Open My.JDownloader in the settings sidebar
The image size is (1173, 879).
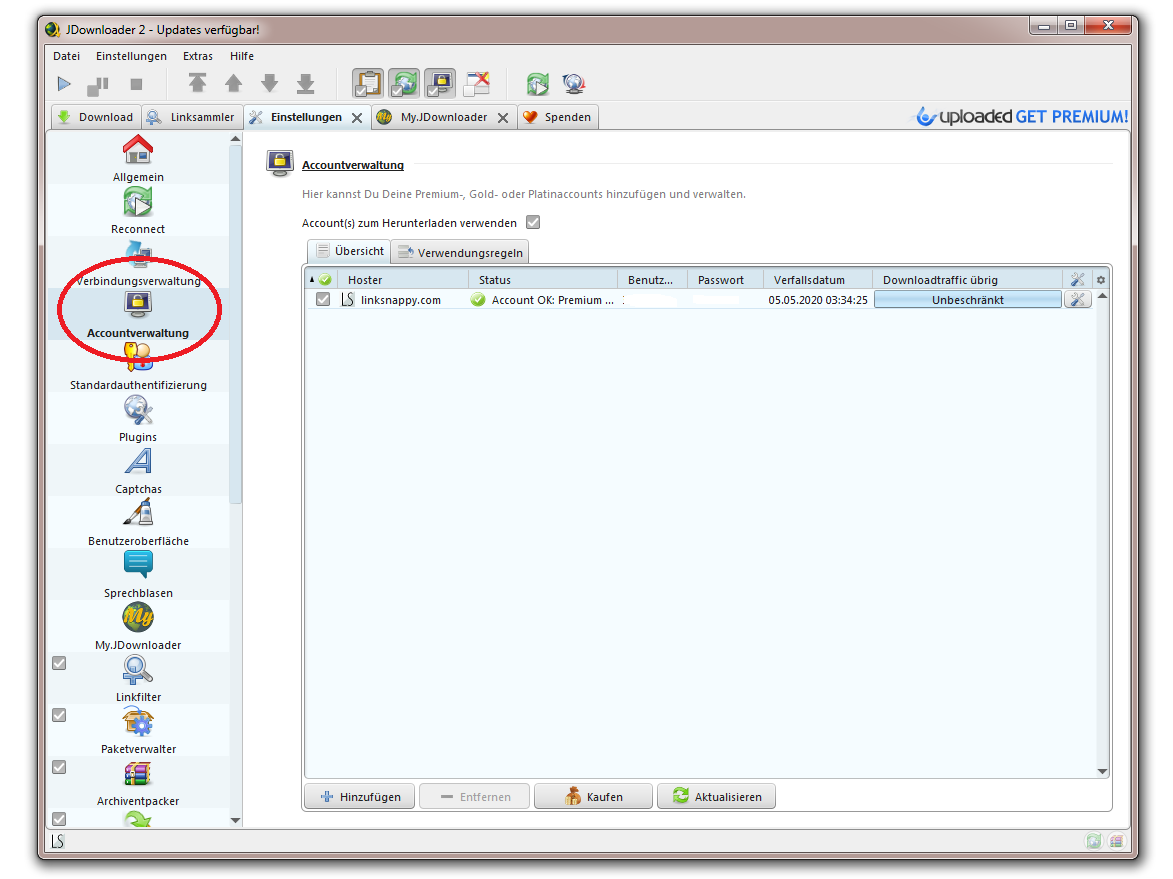(x=138, y=626)
